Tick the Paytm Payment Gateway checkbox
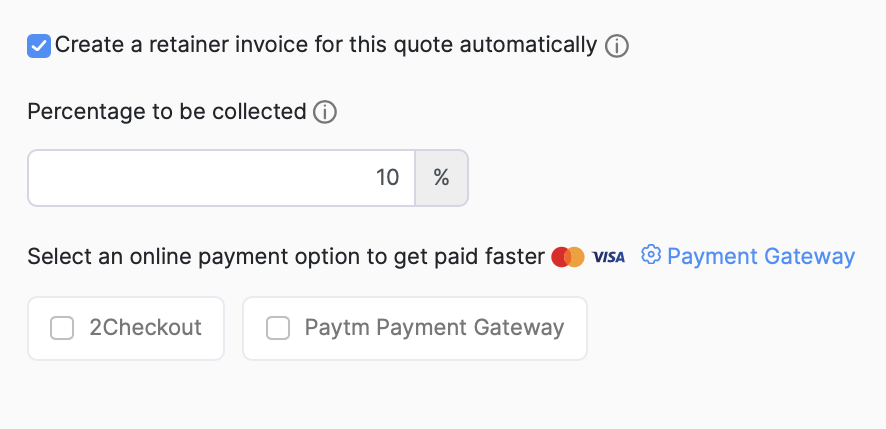The image size is (886, 429). [x=278, y=328]
